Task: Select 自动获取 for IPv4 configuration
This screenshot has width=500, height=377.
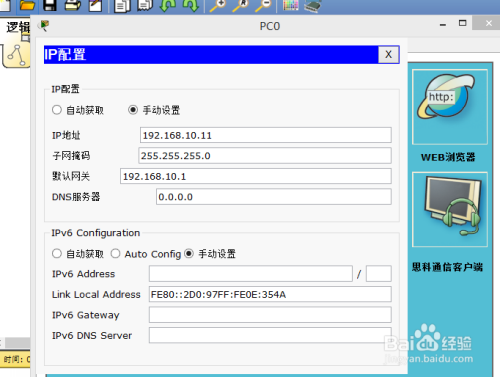Action: 57,110
